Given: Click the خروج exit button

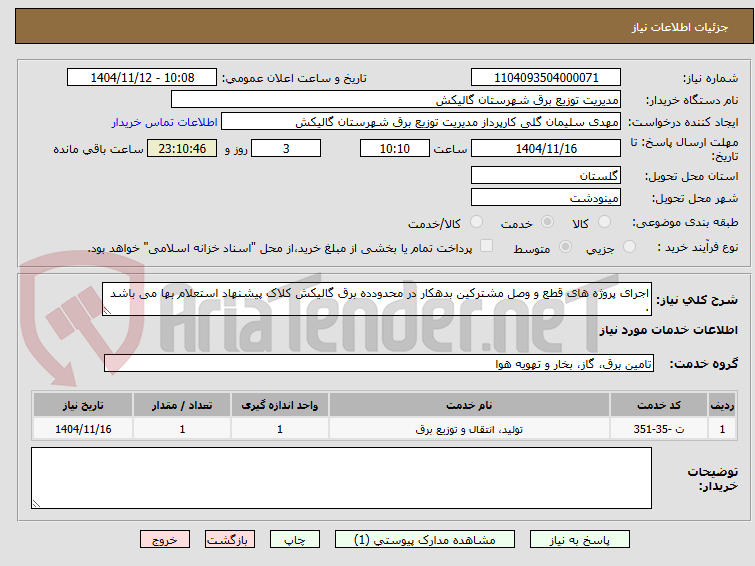Looking at the screenshot, I should [x=165, y=540].
